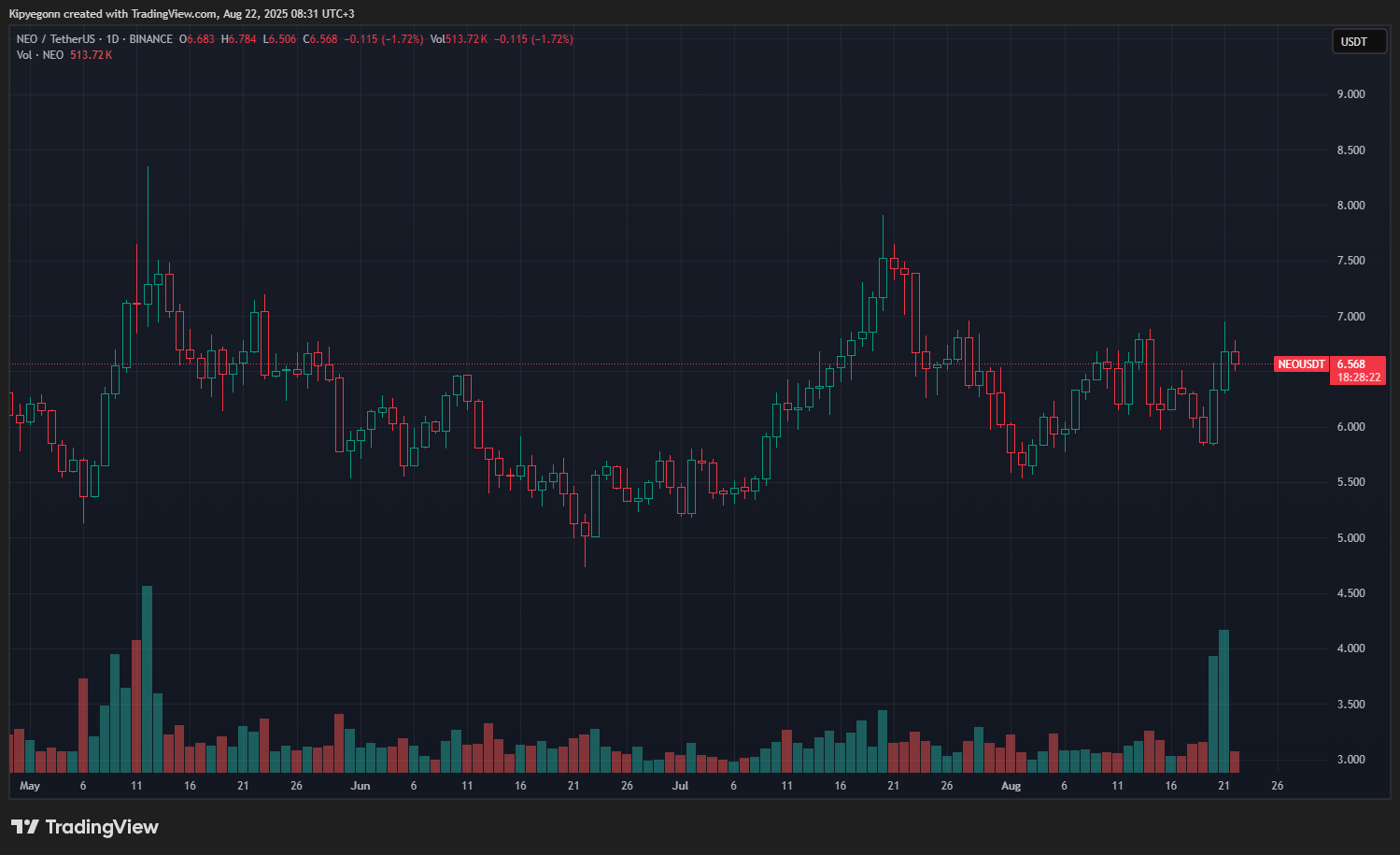Click the 5.000 price axis label
The height and width of the screenshot is (855, 1400).
tap(1351, 538)
